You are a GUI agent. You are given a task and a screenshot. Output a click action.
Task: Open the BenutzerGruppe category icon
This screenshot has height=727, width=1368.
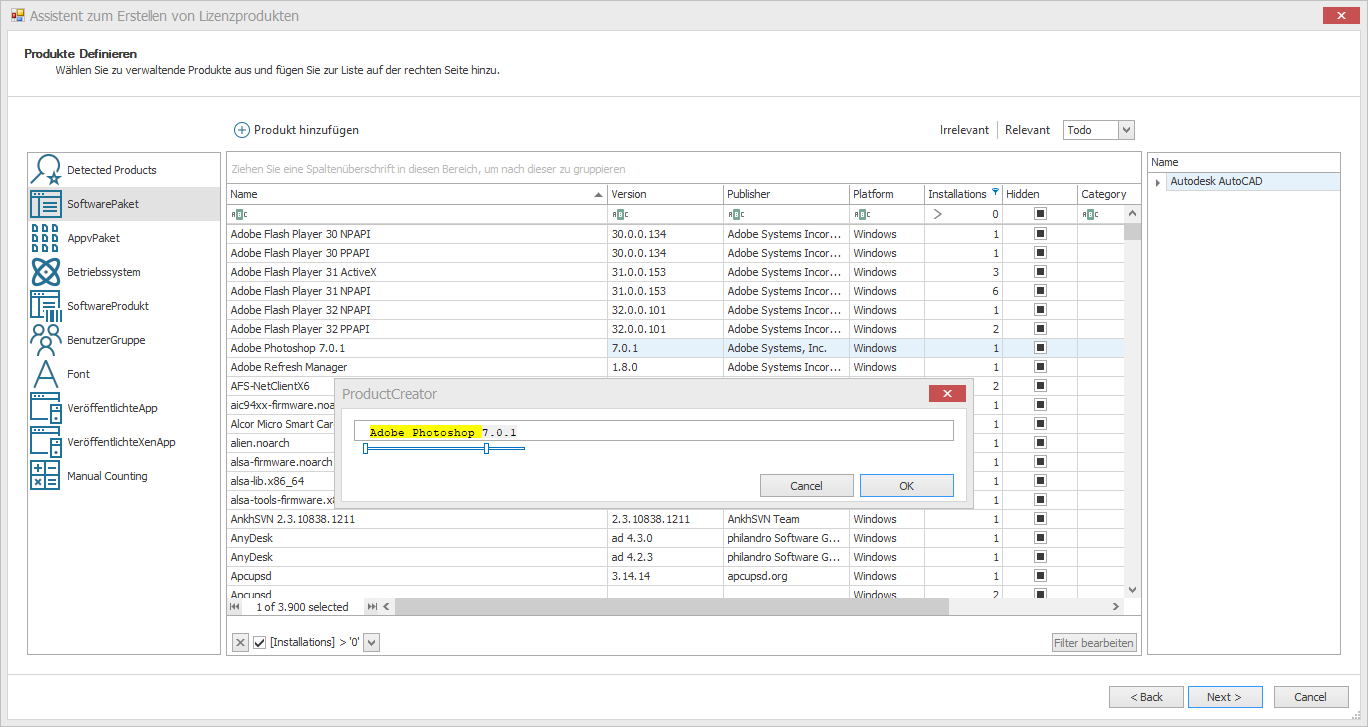tap(46, 340)
